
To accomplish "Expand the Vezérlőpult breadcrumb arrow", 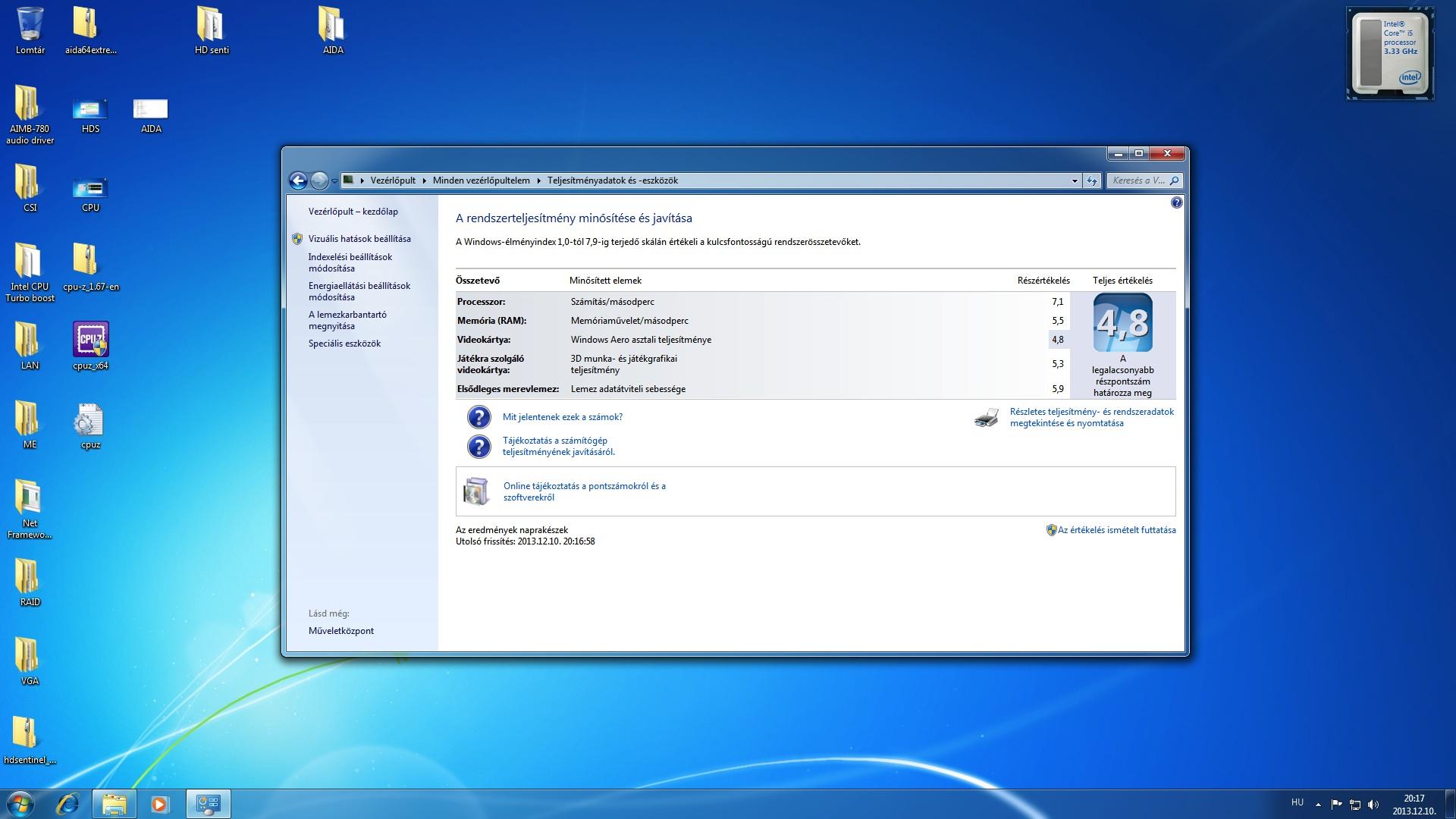I will (x=424, y=180).
